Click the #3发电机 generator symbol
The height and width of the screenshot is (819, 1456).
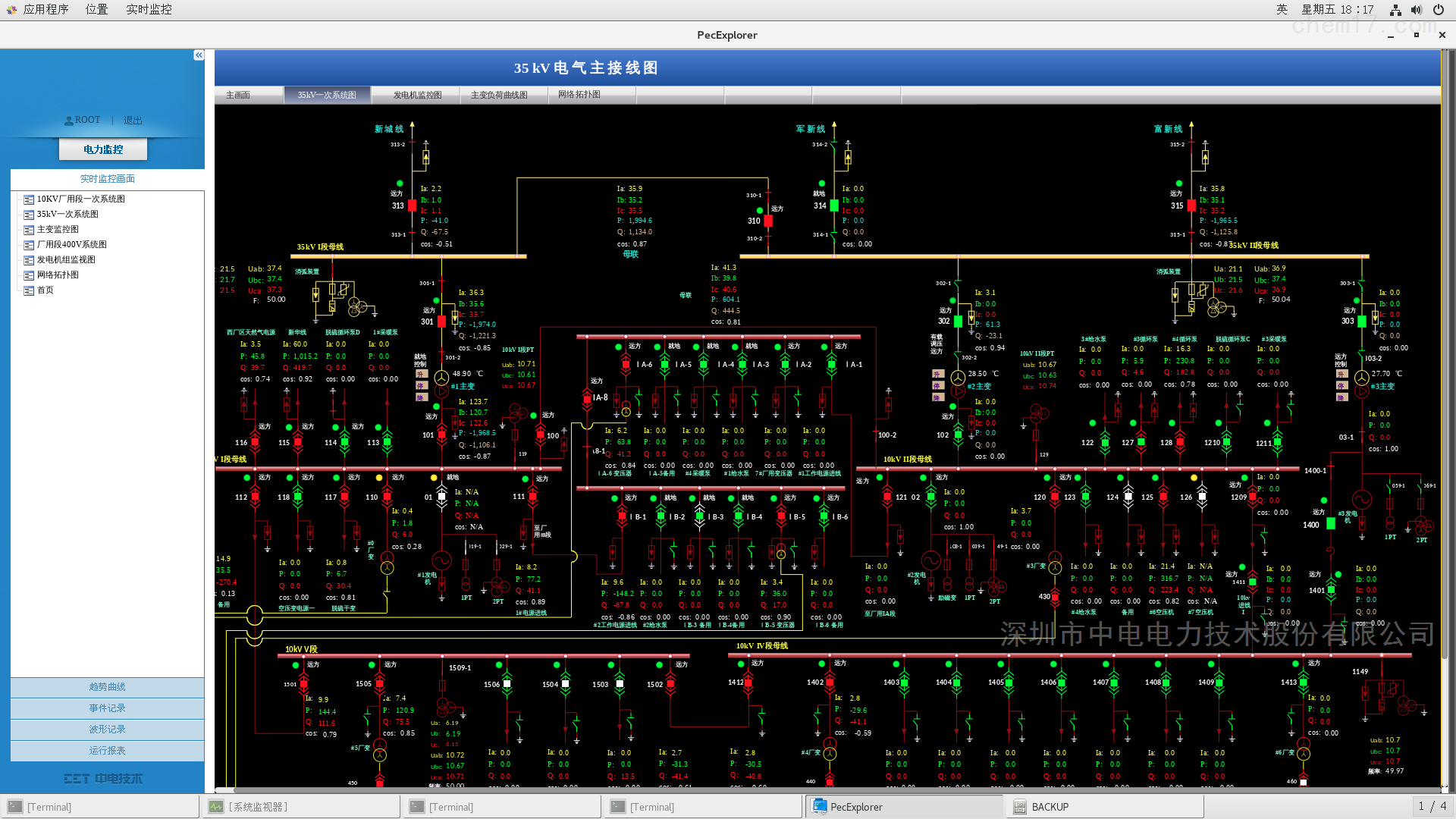tap(1362, 499)
